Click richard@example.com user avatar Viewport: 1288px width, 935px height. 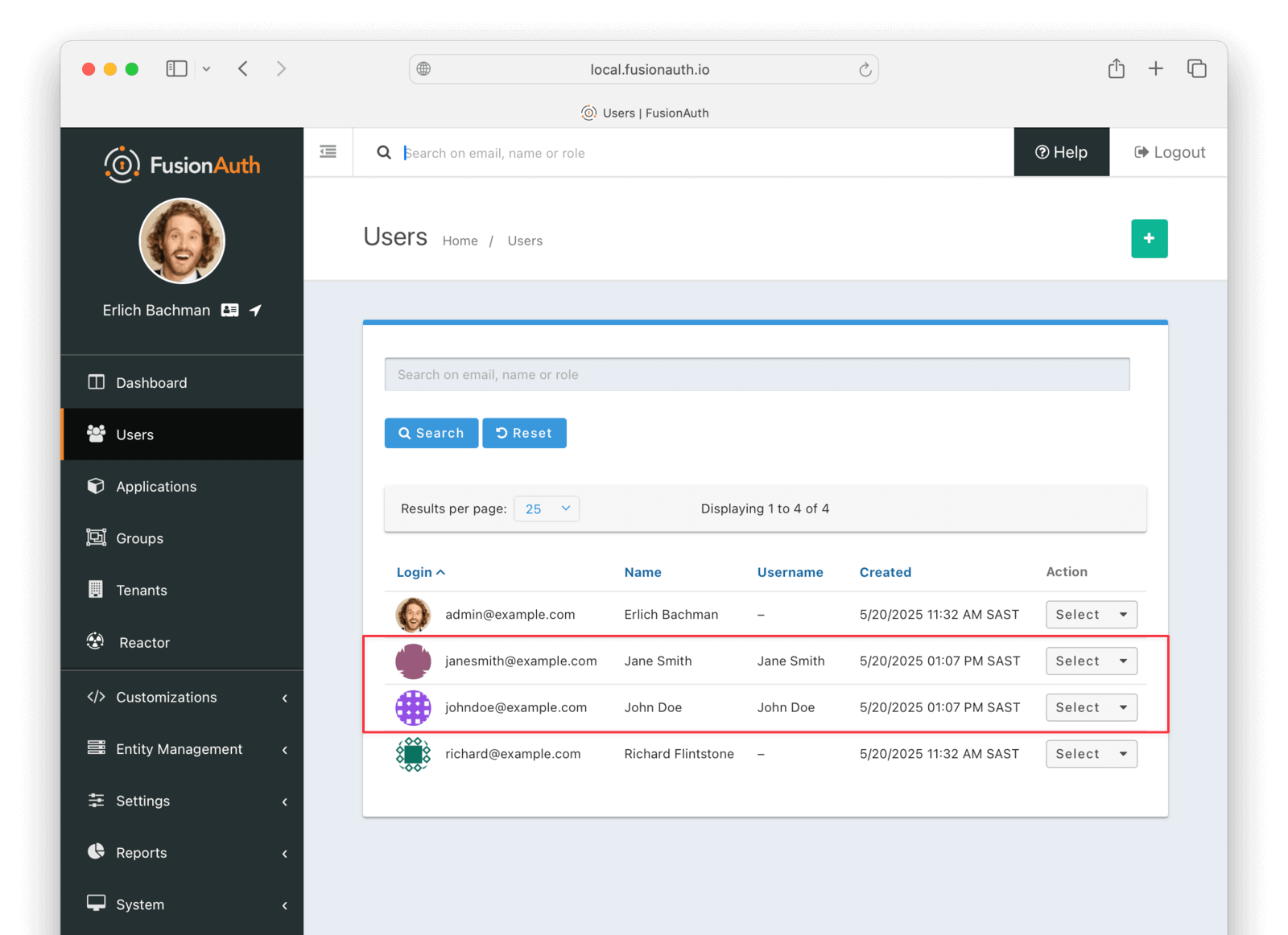point(413,754)
